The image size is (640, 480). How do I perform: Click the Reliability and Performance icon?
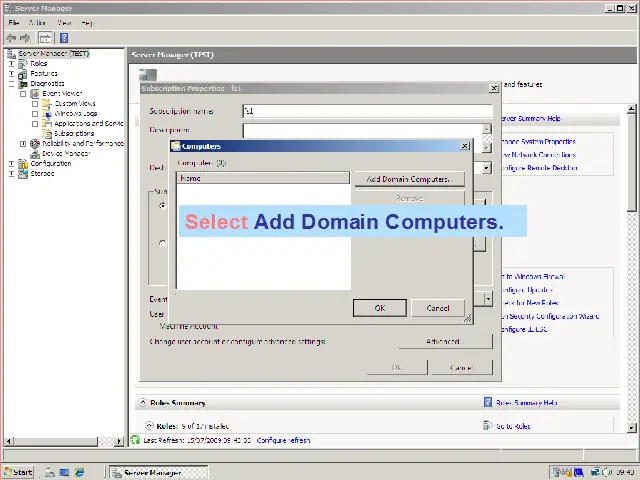coord(35,144)
